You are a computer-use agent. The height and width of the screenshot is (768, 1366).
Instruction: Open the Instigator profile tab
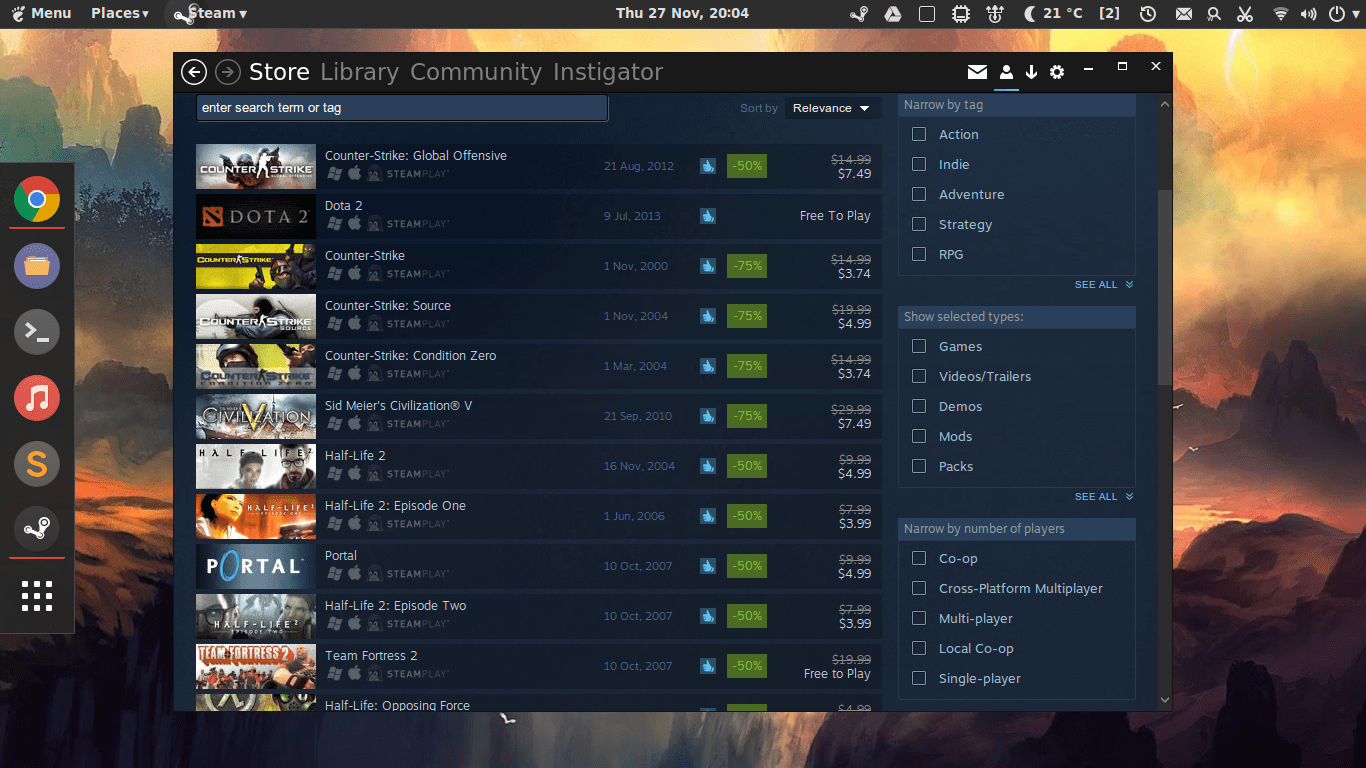(x=608, y=72)
